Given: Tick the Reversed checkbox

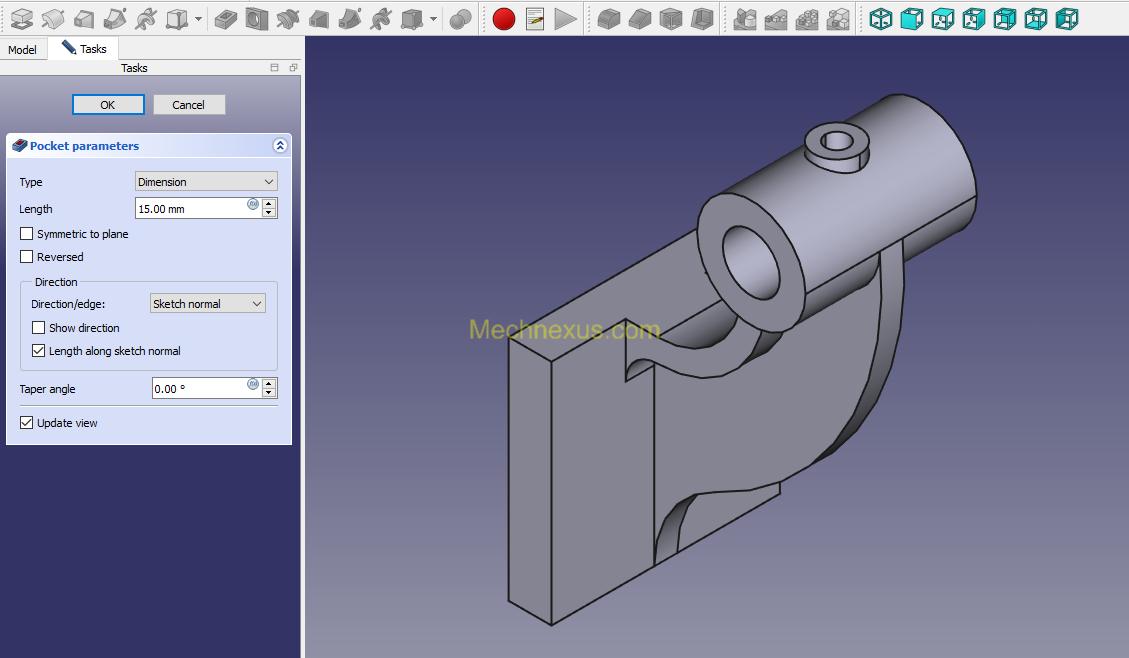Looking at the screenshot, I should pyautogui.click(x=27, y=257).
